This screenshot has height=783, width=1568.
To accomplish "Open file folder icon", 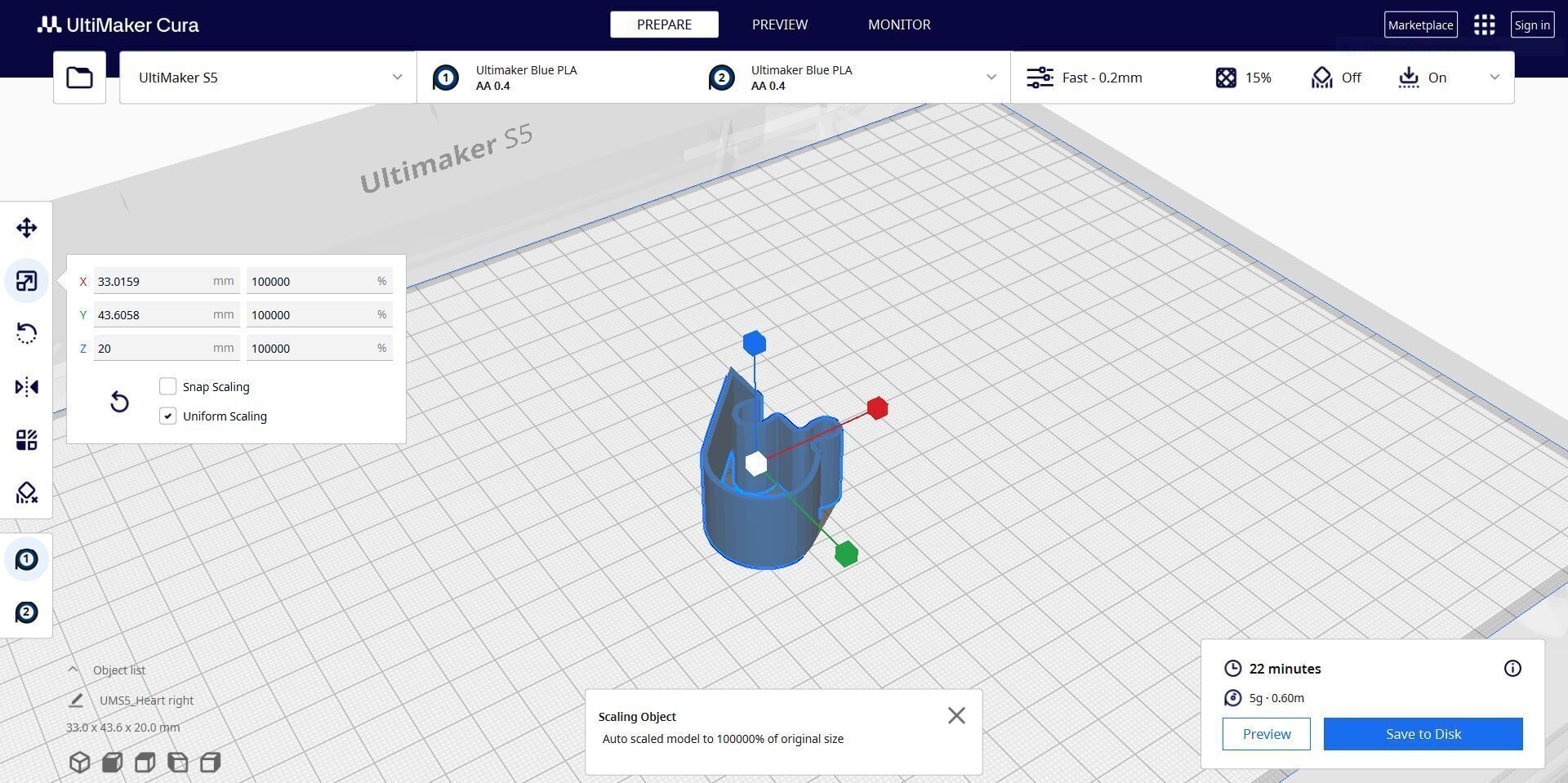I will [x=79, y=78].
